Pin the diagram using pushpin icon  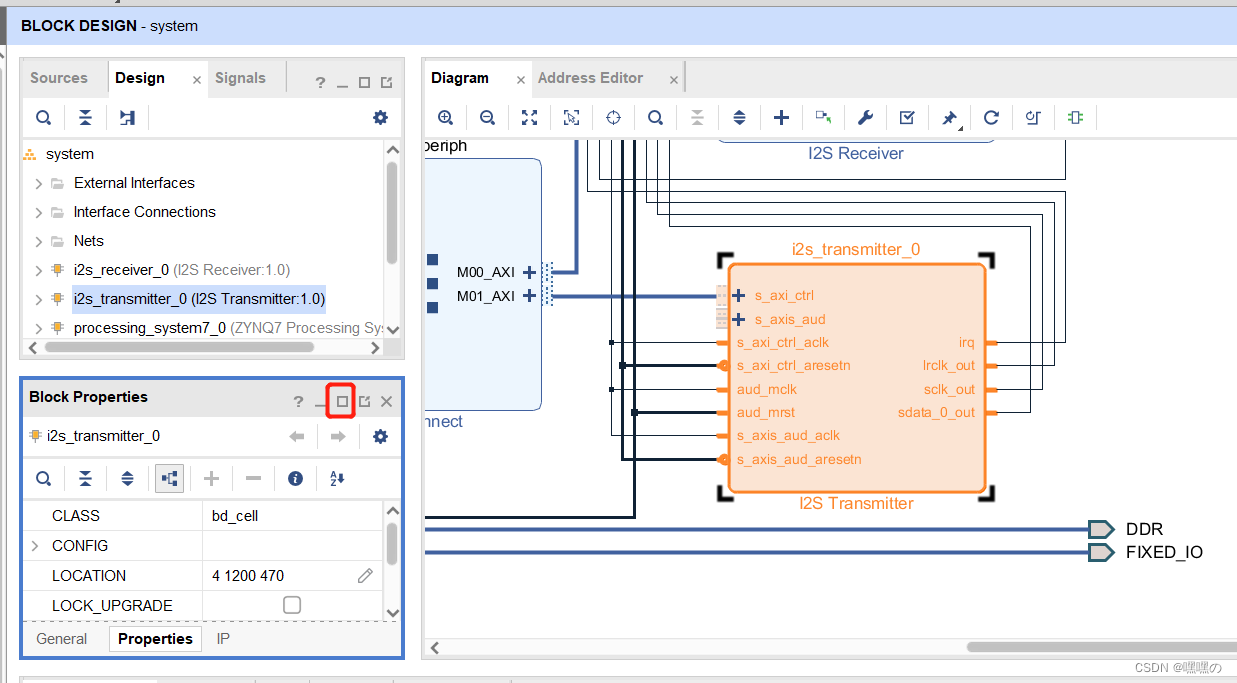click(x=949, y=117)
